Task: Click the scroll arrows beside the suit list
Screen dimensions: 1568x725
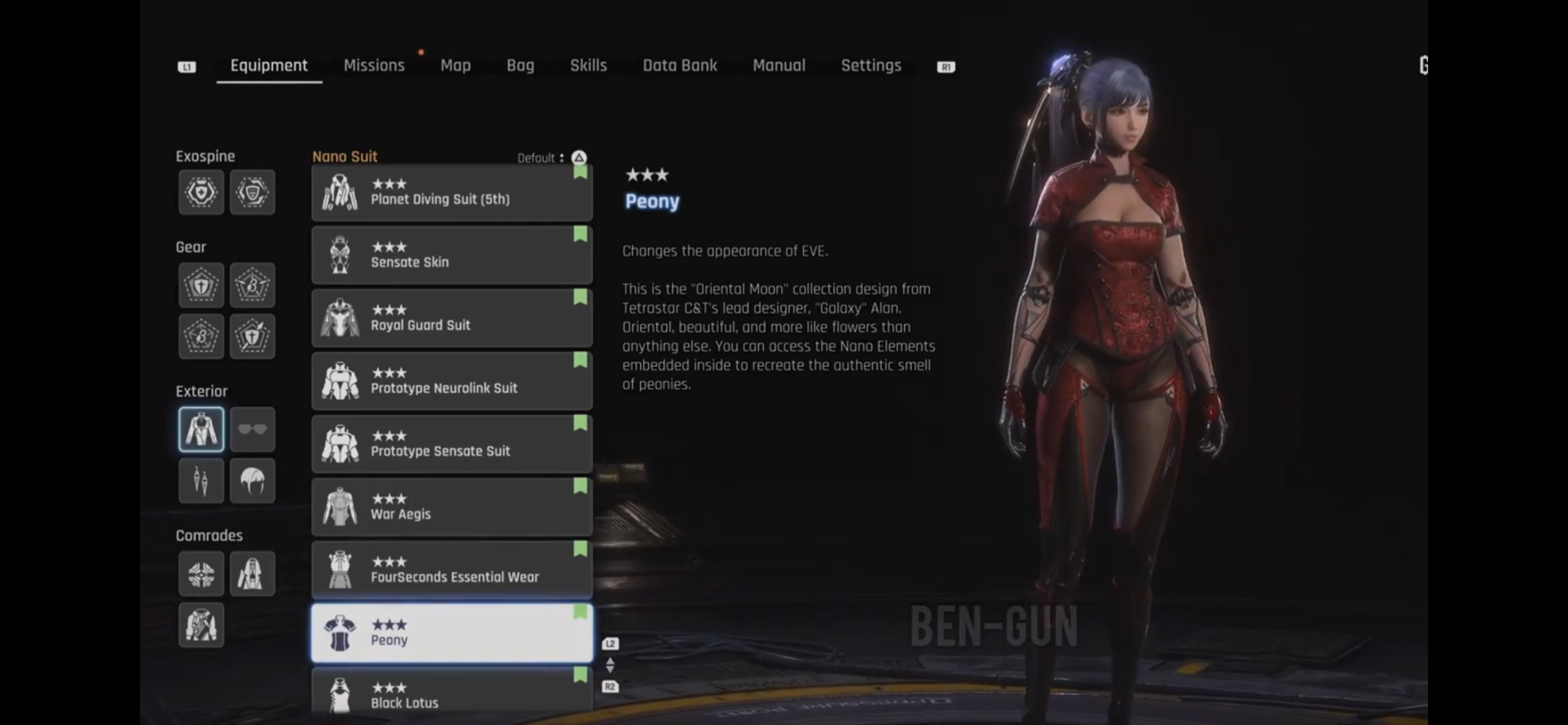Action: point(610,666)
